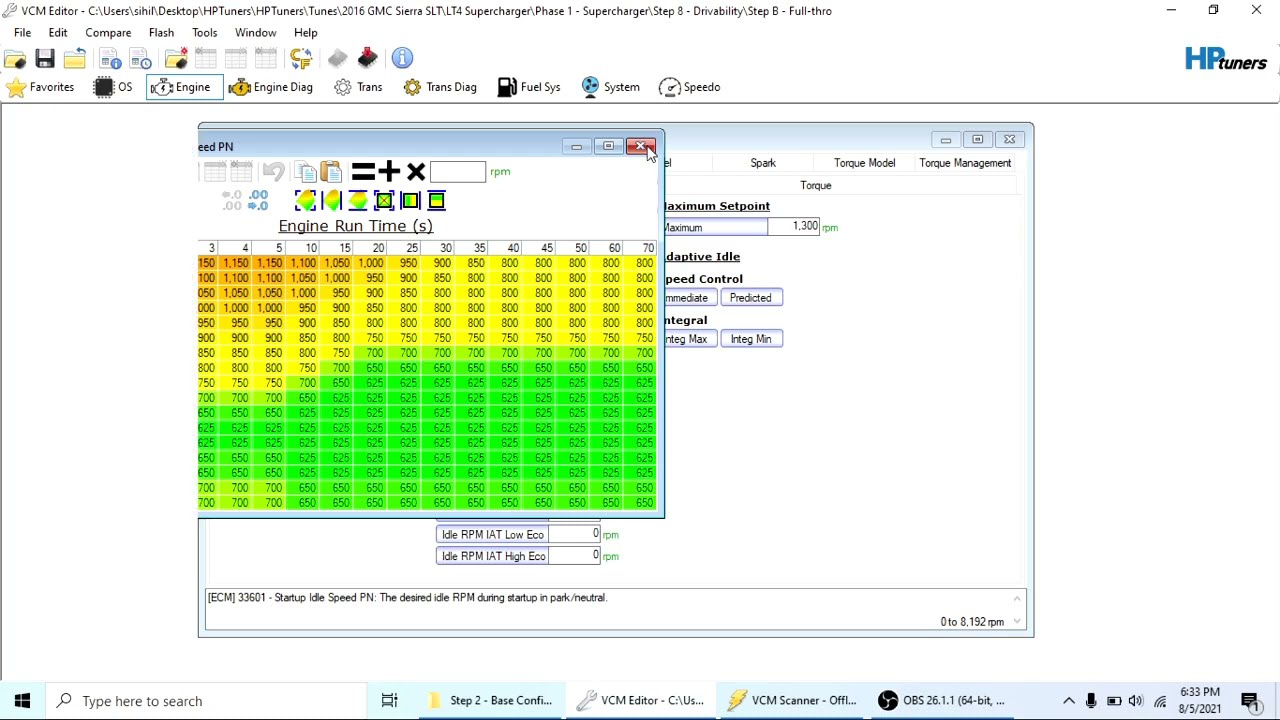
Task: Click the horizontal fill box icon
Action: pos(410,201)
